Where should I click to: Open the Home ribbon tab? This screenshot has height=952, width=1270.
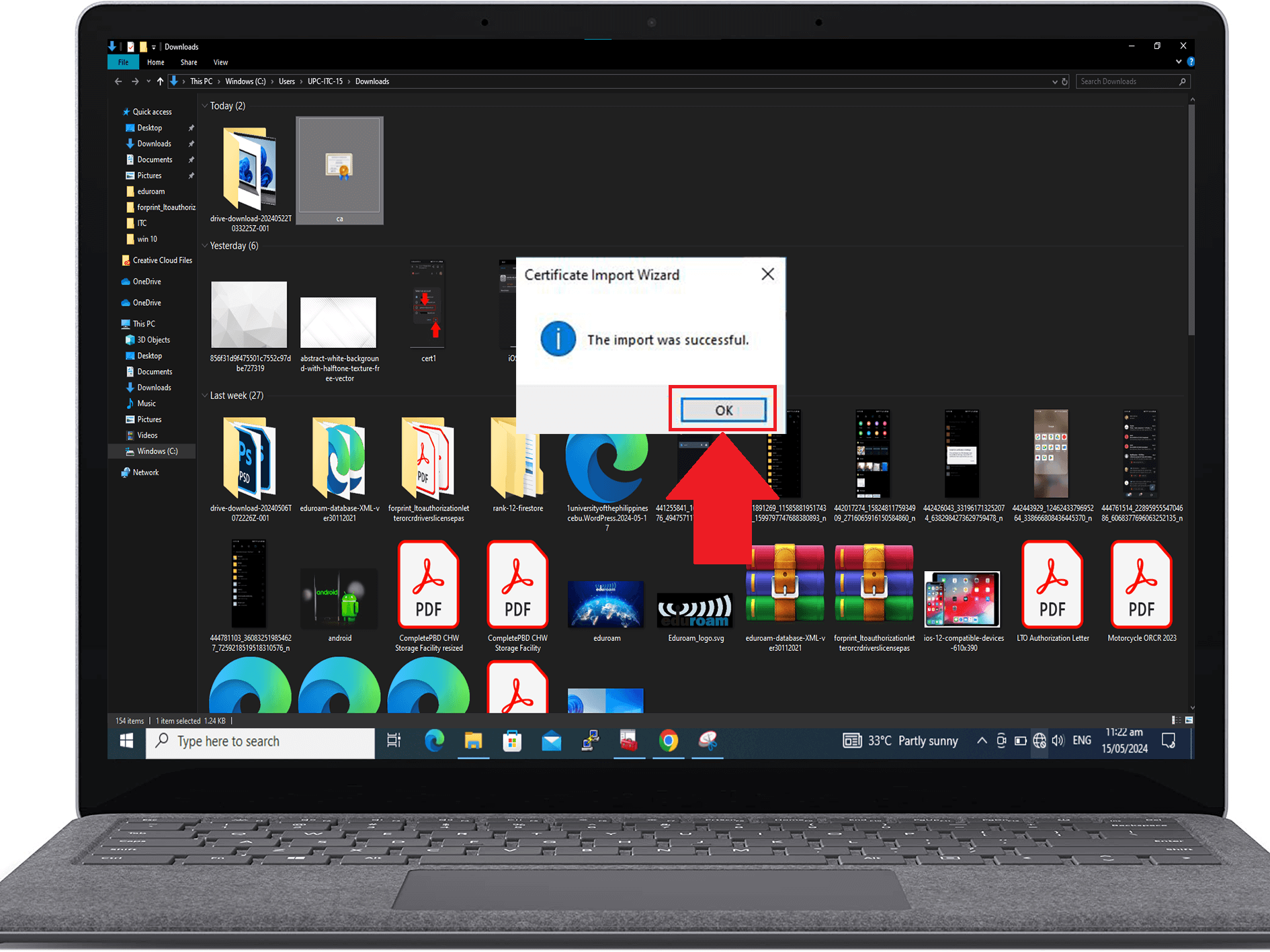[x=156, y=62]
